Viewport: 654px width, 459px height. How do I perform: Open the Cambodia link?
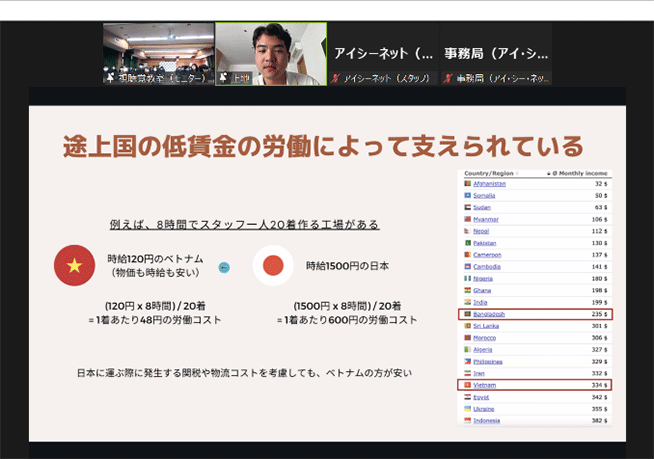click(x=487, y=266)
